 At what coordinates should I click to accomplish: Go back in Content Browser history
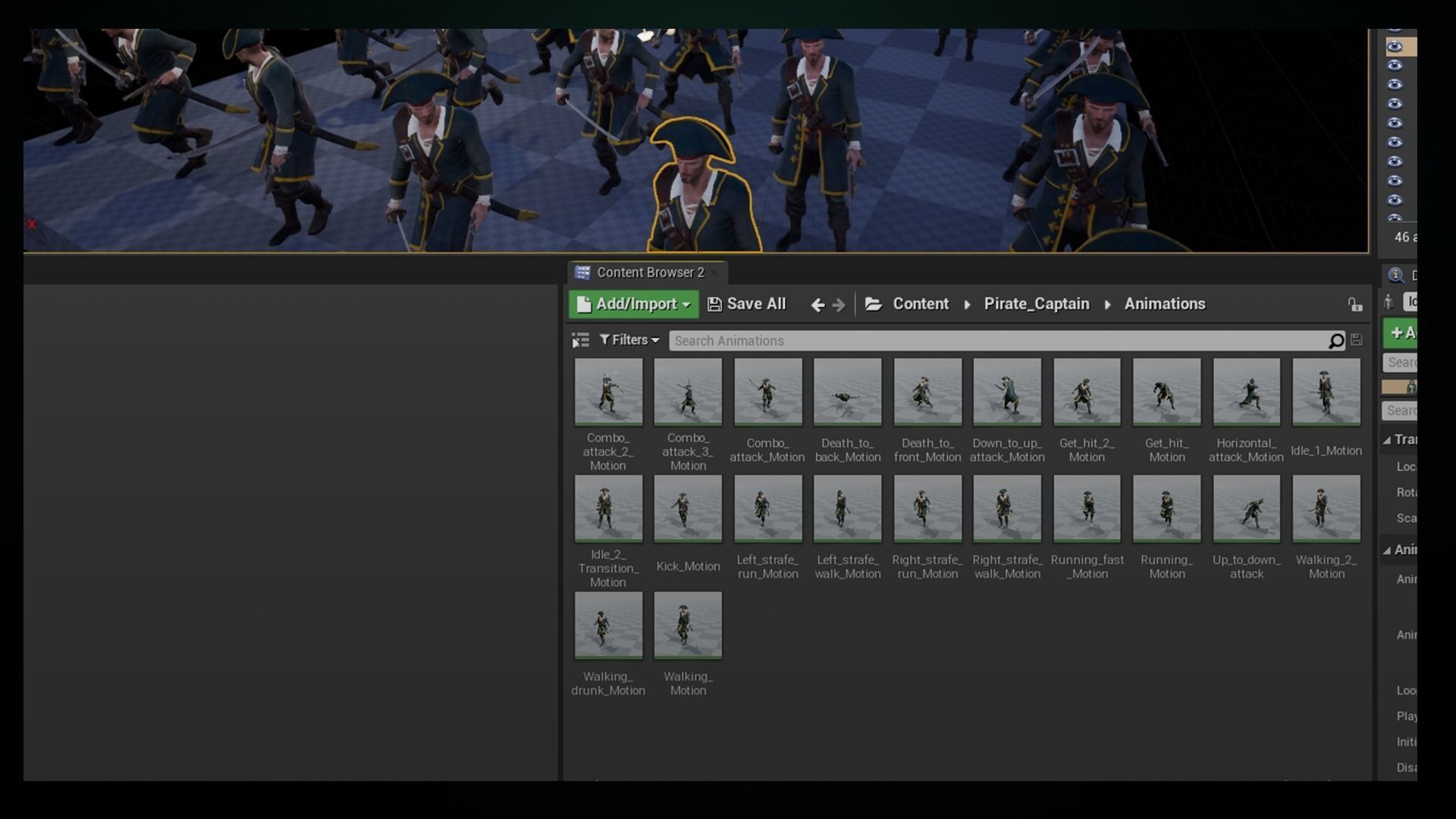pyautogui.click(x=817, y=305)
